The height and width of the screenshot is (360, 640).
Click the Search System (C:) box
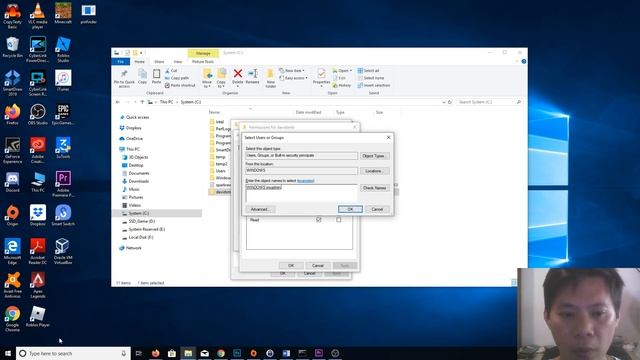pyautogui.click(x=489, y=102)
